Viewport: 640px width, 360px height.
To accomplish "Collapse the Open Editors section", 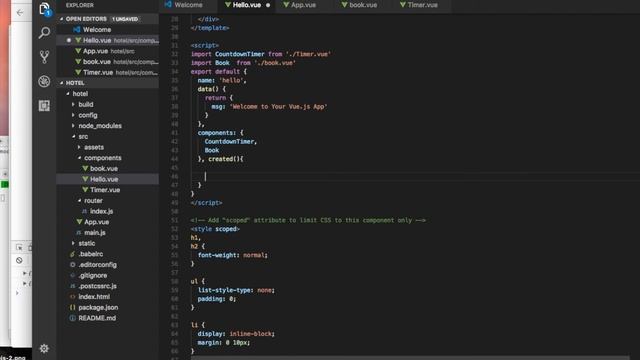I will point(62,19).
